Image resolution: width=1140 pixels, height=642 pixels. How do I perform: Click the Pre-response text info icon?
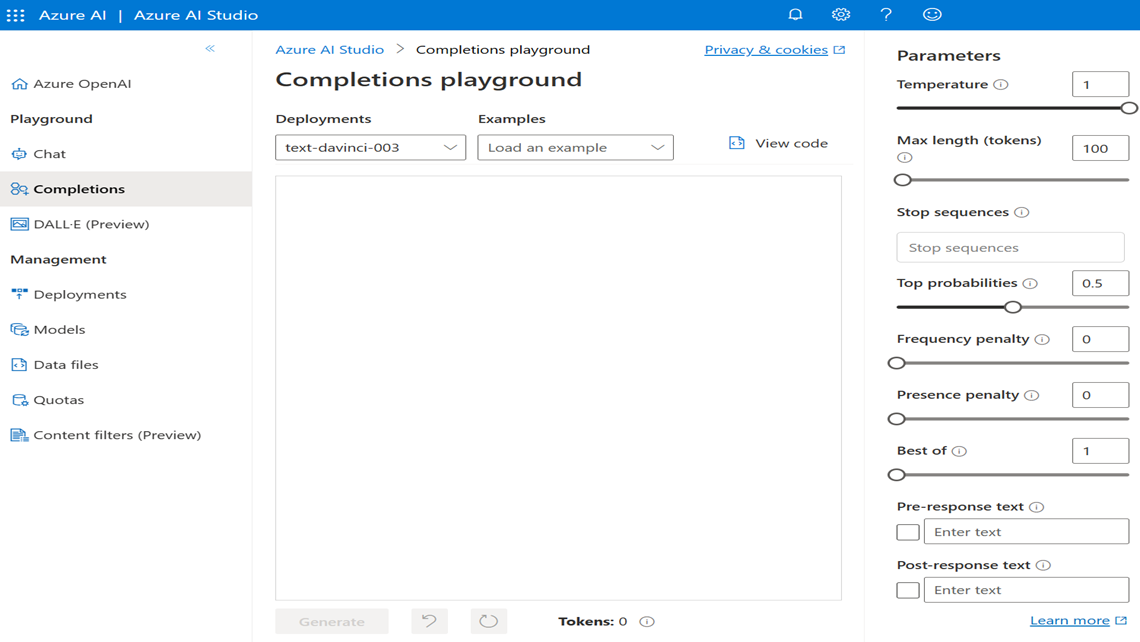[x=1037, y=507]
